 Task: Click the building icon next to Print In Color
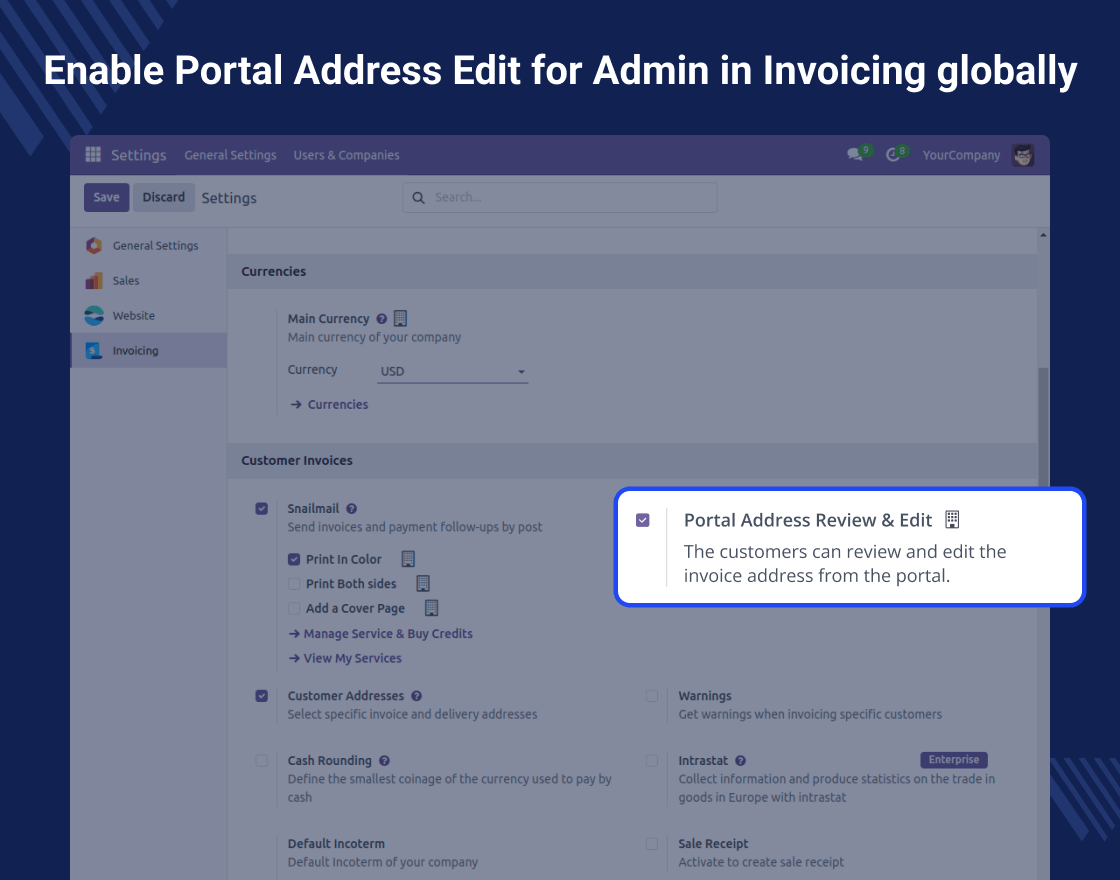[408, 559]
